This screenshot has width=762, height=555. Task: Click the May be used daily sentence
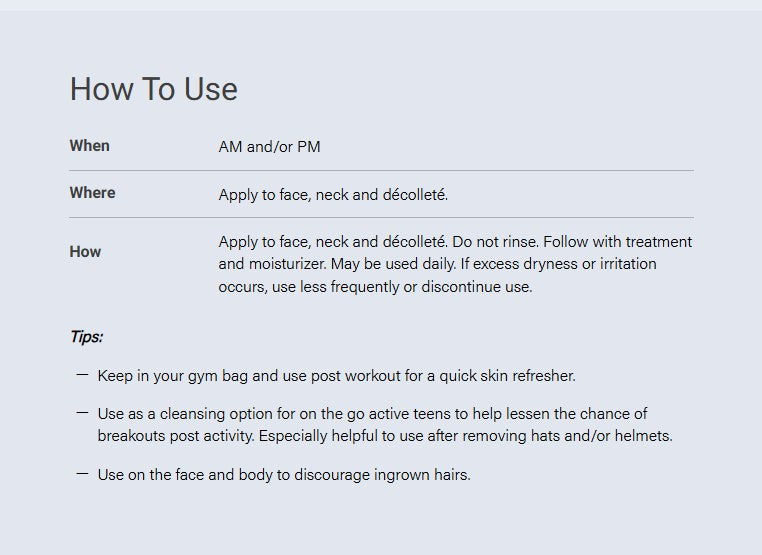(x=394, y=264)
